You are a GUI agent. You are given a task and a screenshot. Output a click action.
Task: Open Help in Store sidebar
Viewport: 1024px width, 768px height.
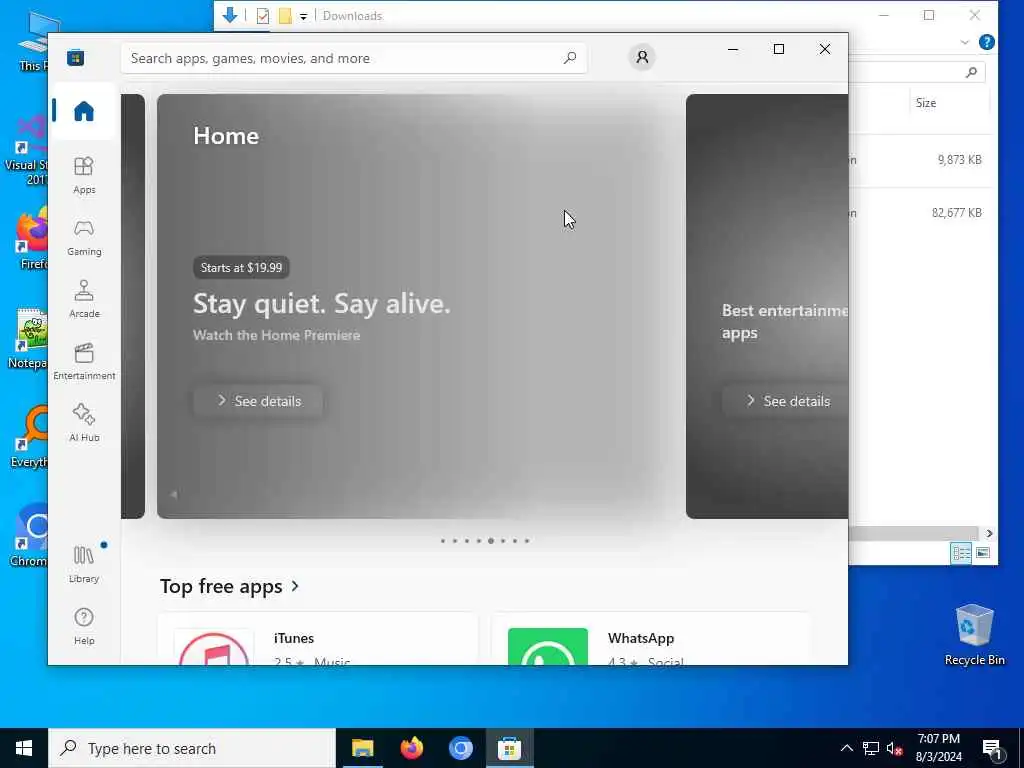[84, 626]
